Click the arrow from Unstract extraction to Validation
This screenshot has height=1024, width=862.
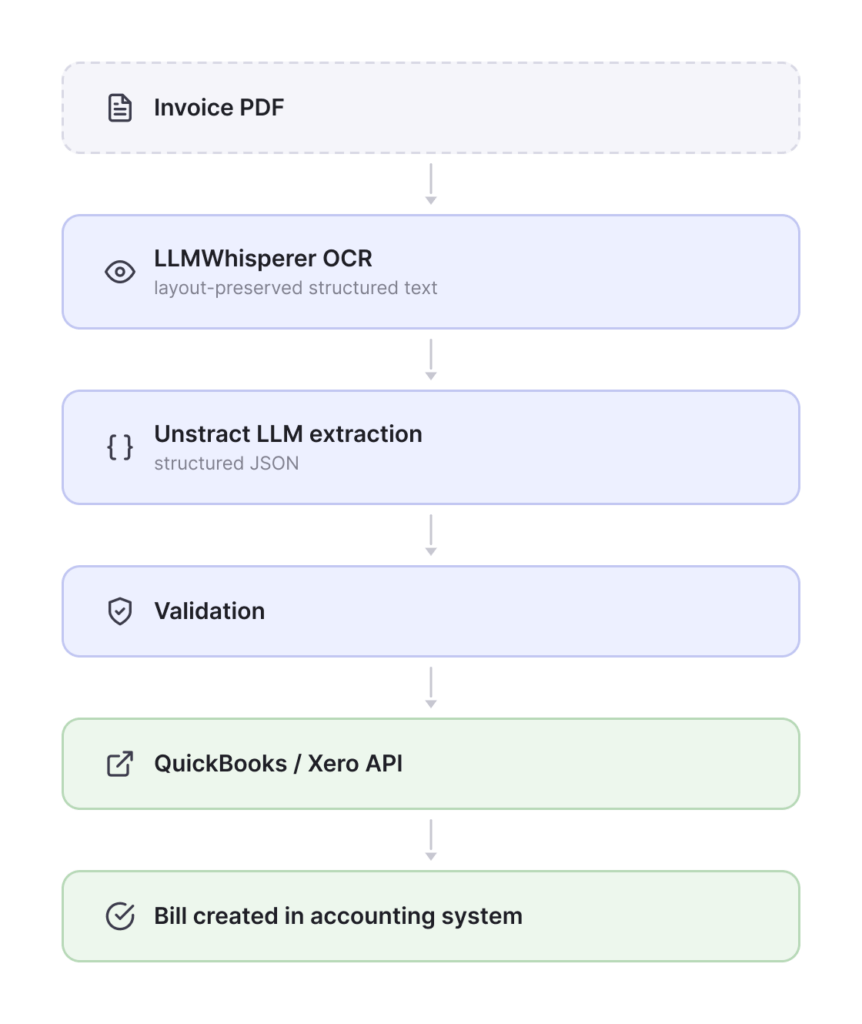[431, 535]
